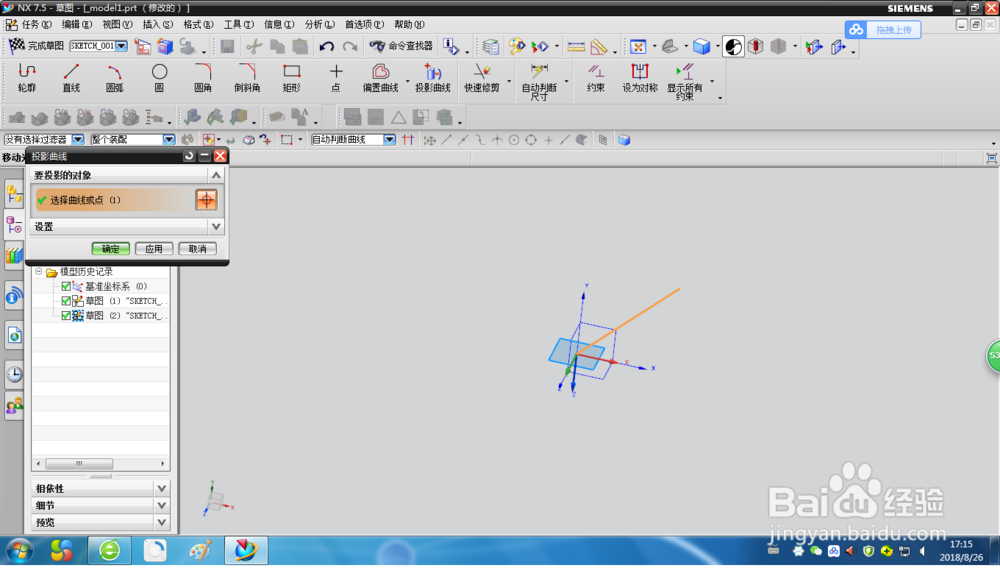Select the 圆角 fillet tool
This screenshot has height=568, width=1000.
(x=203, y=78)
